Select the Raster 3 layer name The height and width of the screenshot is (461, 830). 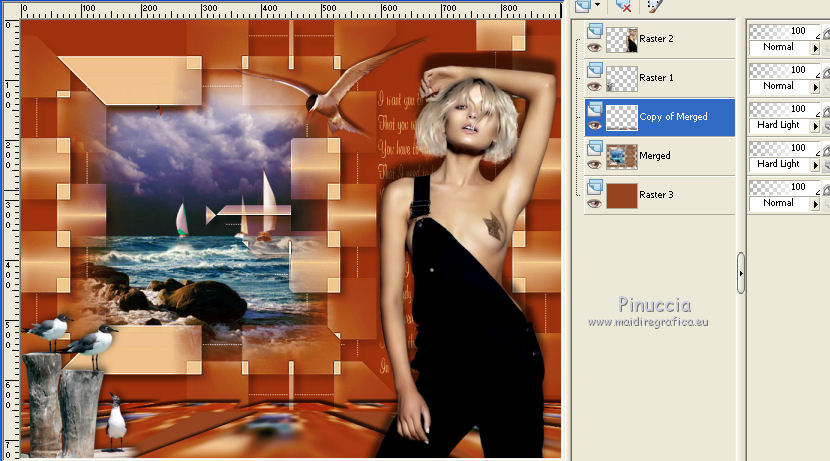click(x=656, y=195)
